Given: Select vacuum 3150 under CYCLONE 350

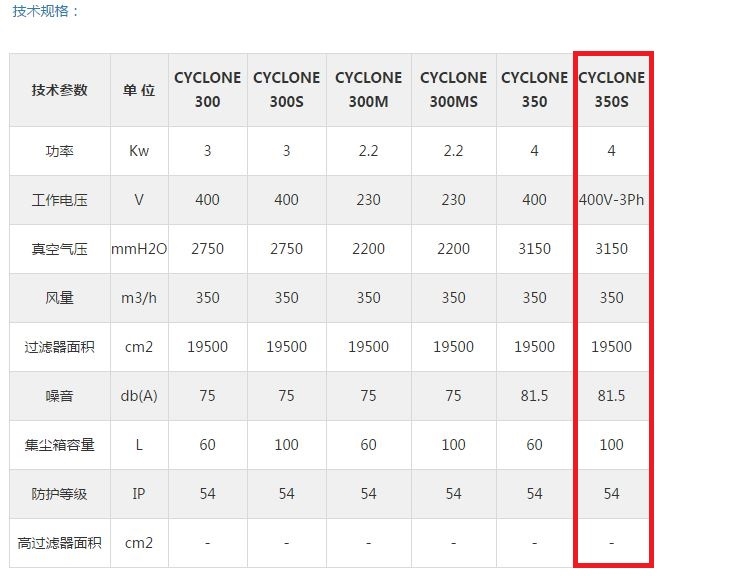Looking at the screenshot, I should point(534,249).
